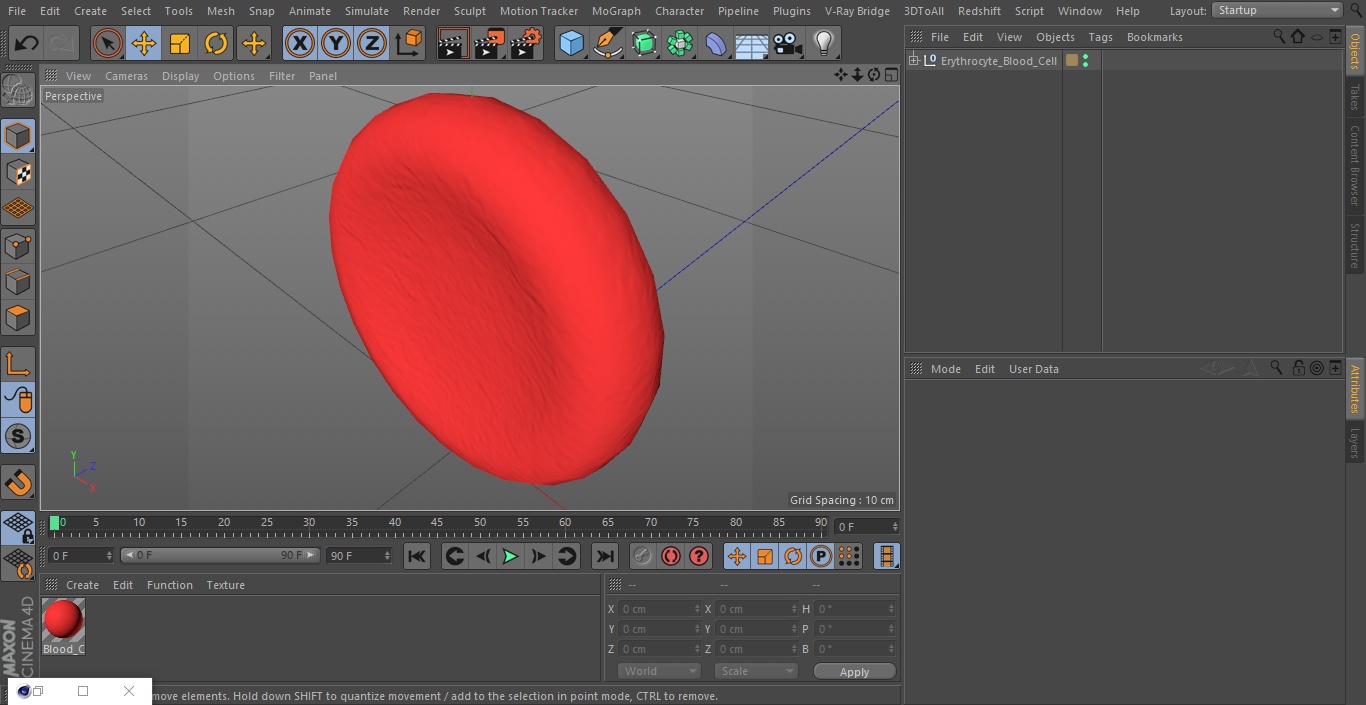Toggle Z axis lock
This screenshot has height=705, width=1366.
[372, 44]
